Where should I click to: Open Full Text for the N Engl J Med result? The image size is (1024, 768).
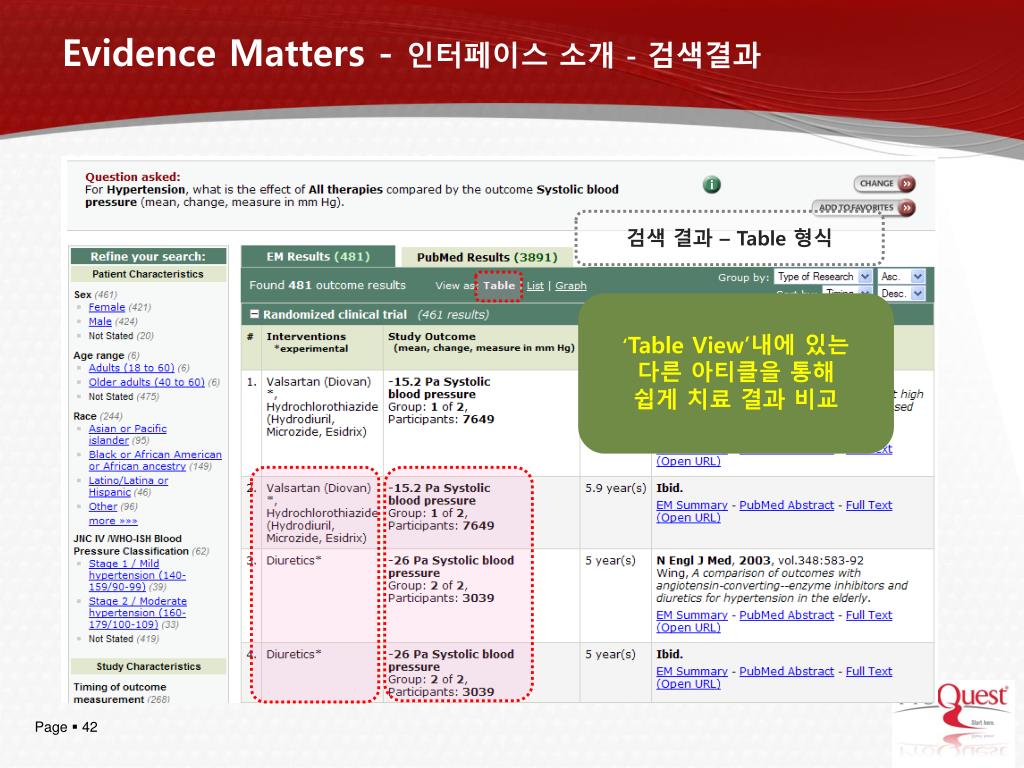(x=869, y=615)
